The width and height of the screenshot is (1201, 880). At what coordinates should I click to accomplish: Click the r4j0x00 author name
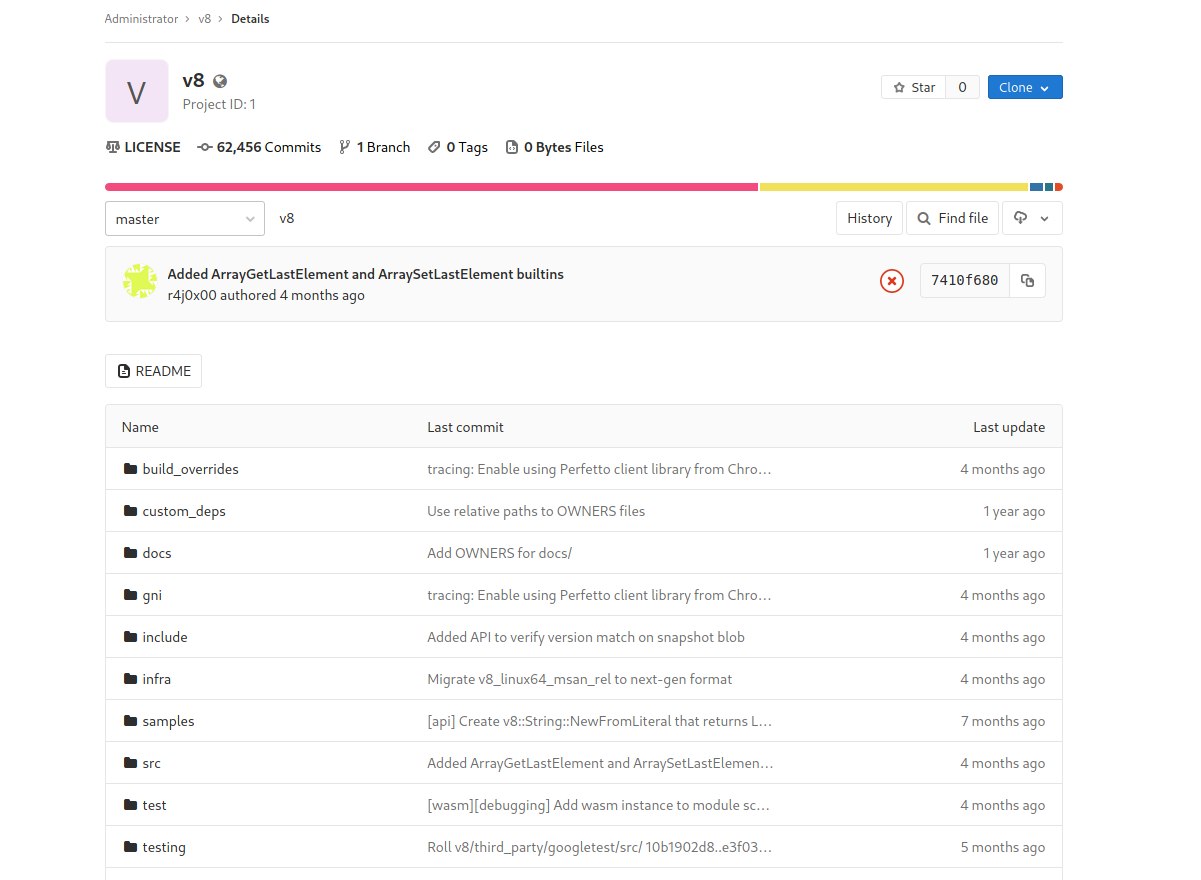[192, 295]
